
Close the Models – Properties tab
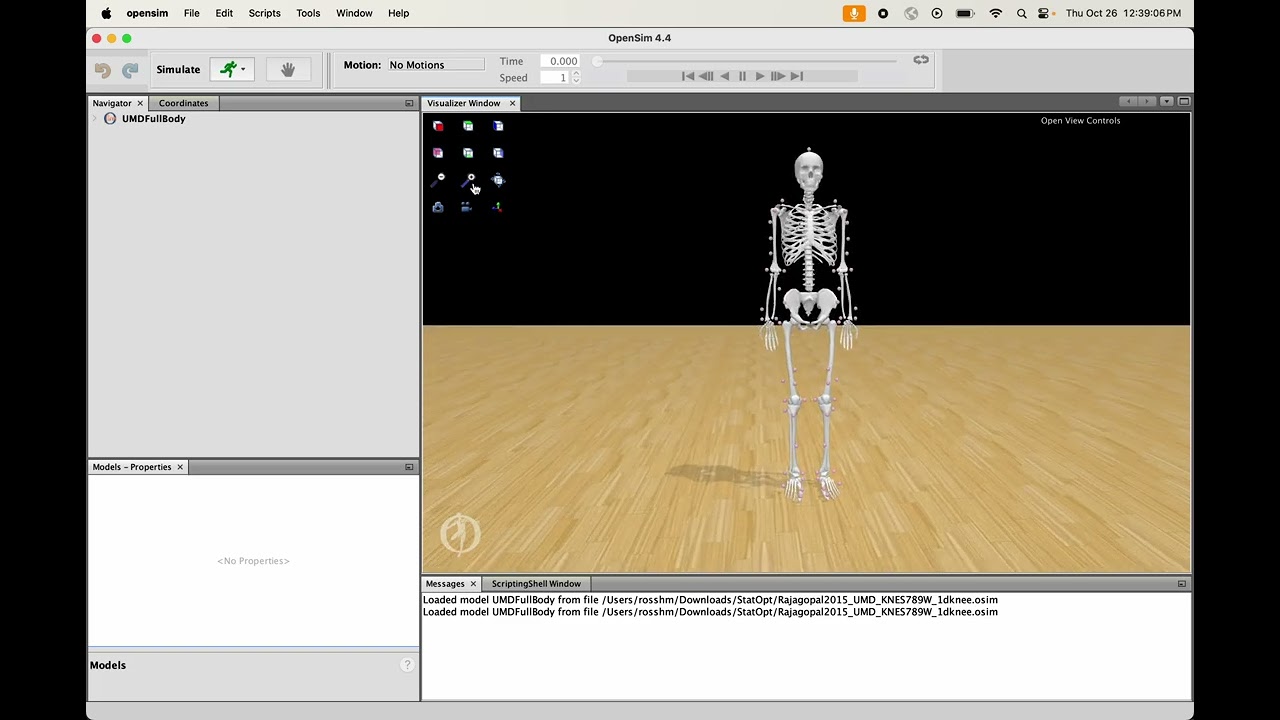point(180,467)
